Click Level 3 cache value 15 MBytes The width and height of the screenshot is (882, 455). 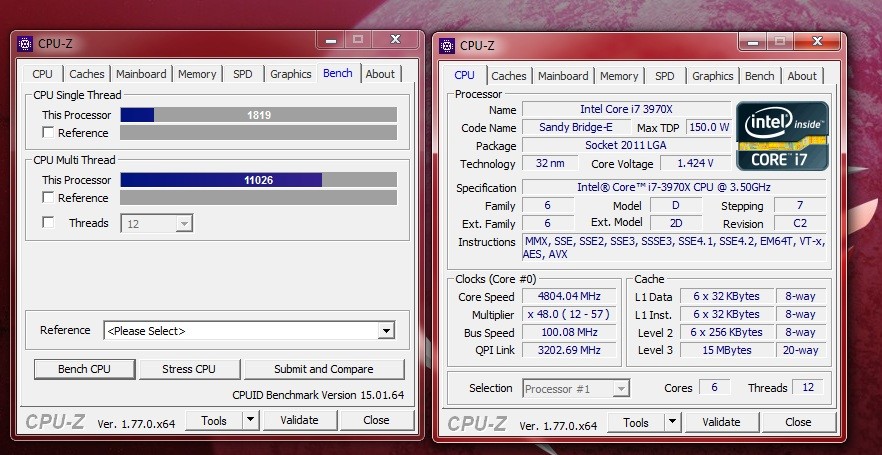[x=727, y=350]
